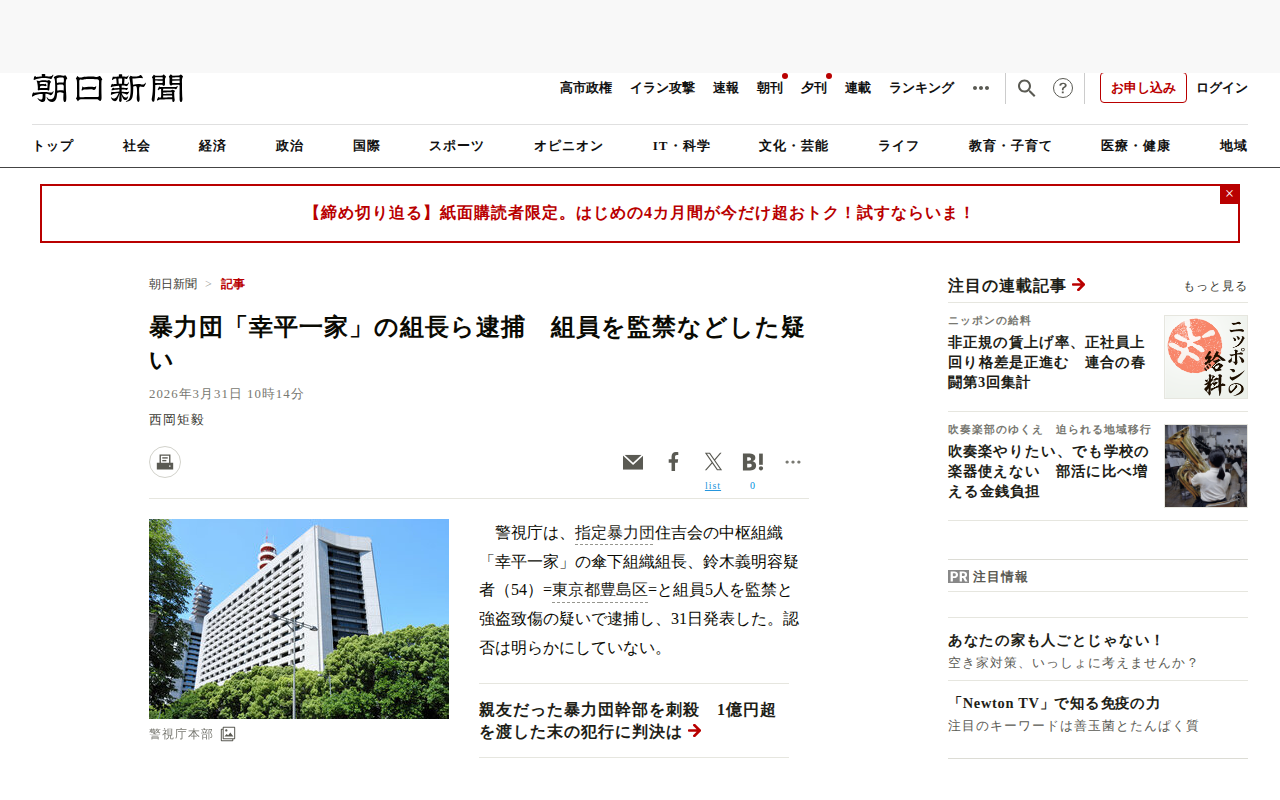The image size is (1280, 800).
Task: Click the 指定暴力団 keyword link
Action: pyautogui.click(x=614, y=533)
